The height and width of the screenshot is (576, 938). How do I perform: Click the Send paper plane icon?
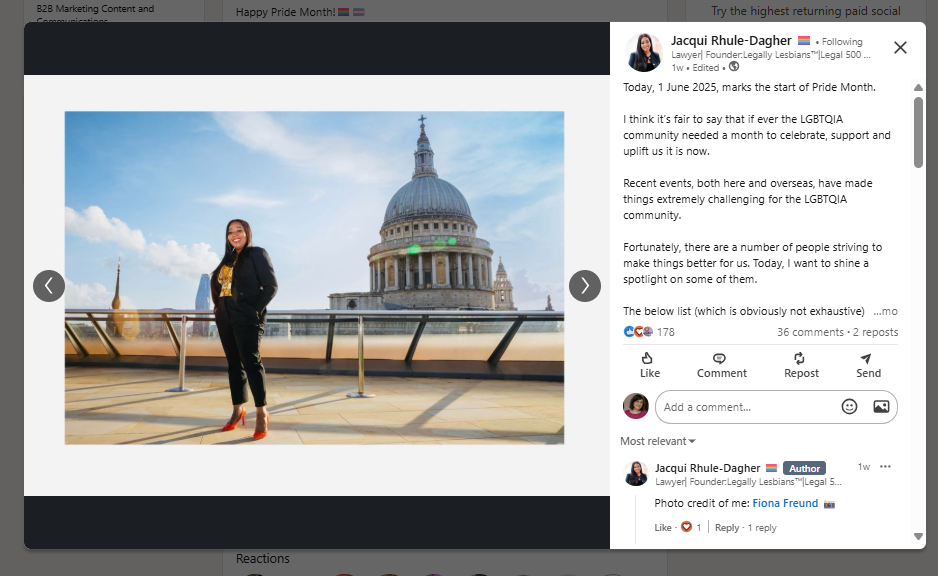(x=867, y=358)
